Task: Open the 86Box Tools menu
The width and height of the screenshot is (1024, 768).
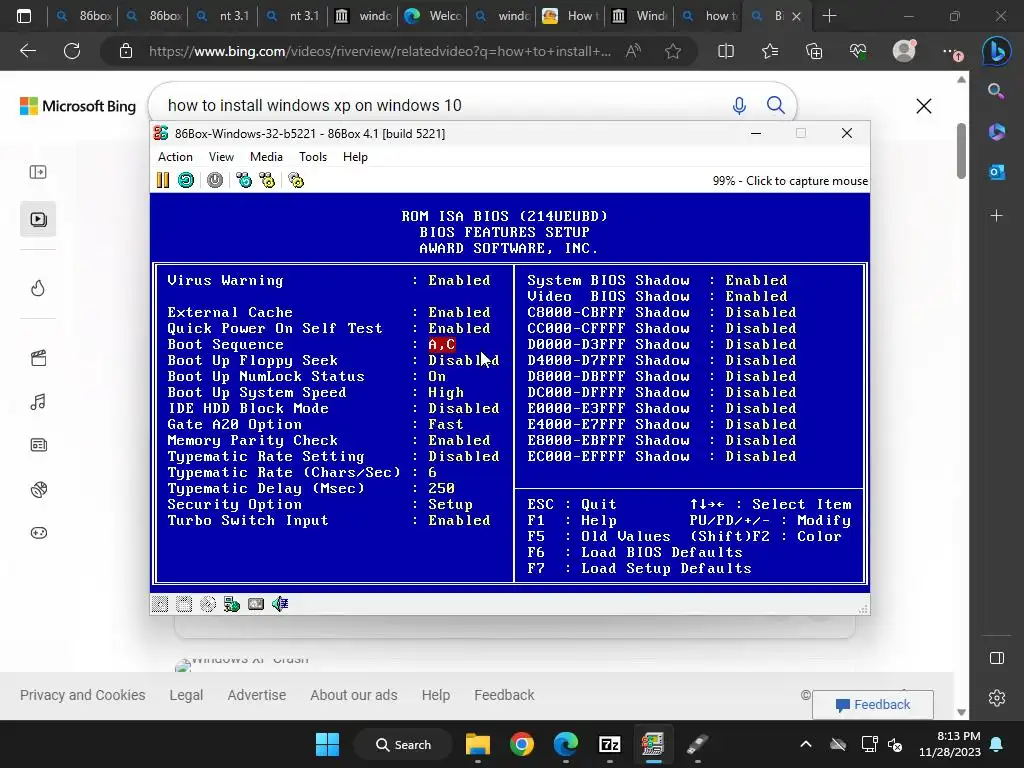Action: [313, 157]
